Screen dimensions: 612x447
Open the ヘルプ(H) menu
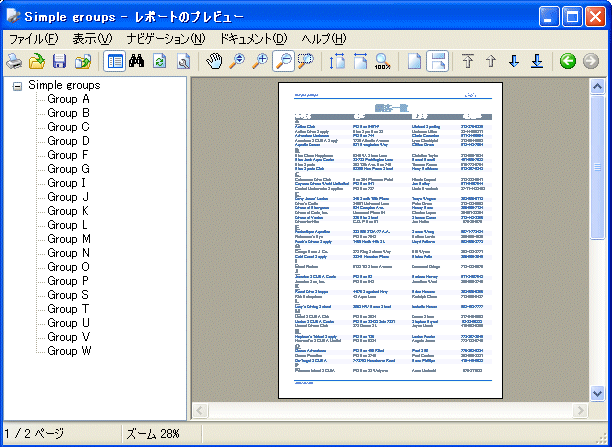(324, 39)
